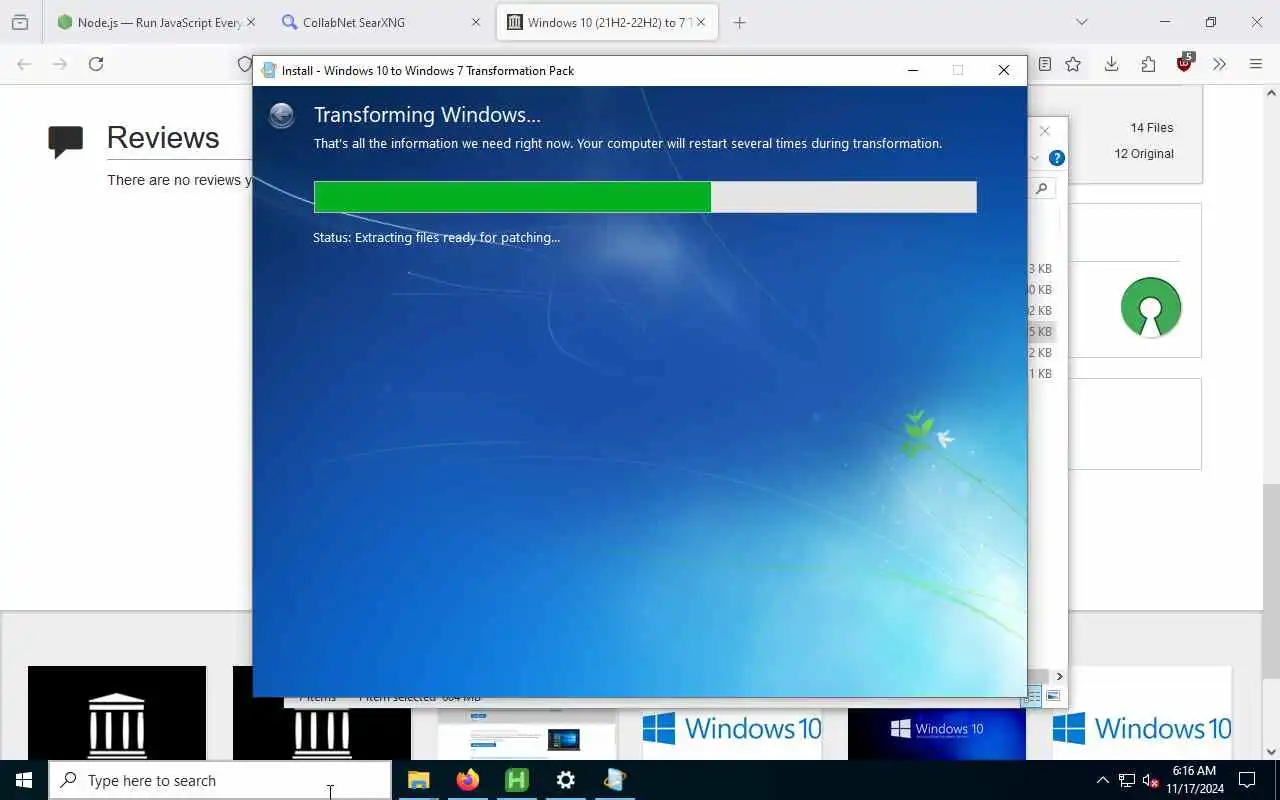Click the green open source logo
1280x800 pixels.
click(x=1151, y=307)
